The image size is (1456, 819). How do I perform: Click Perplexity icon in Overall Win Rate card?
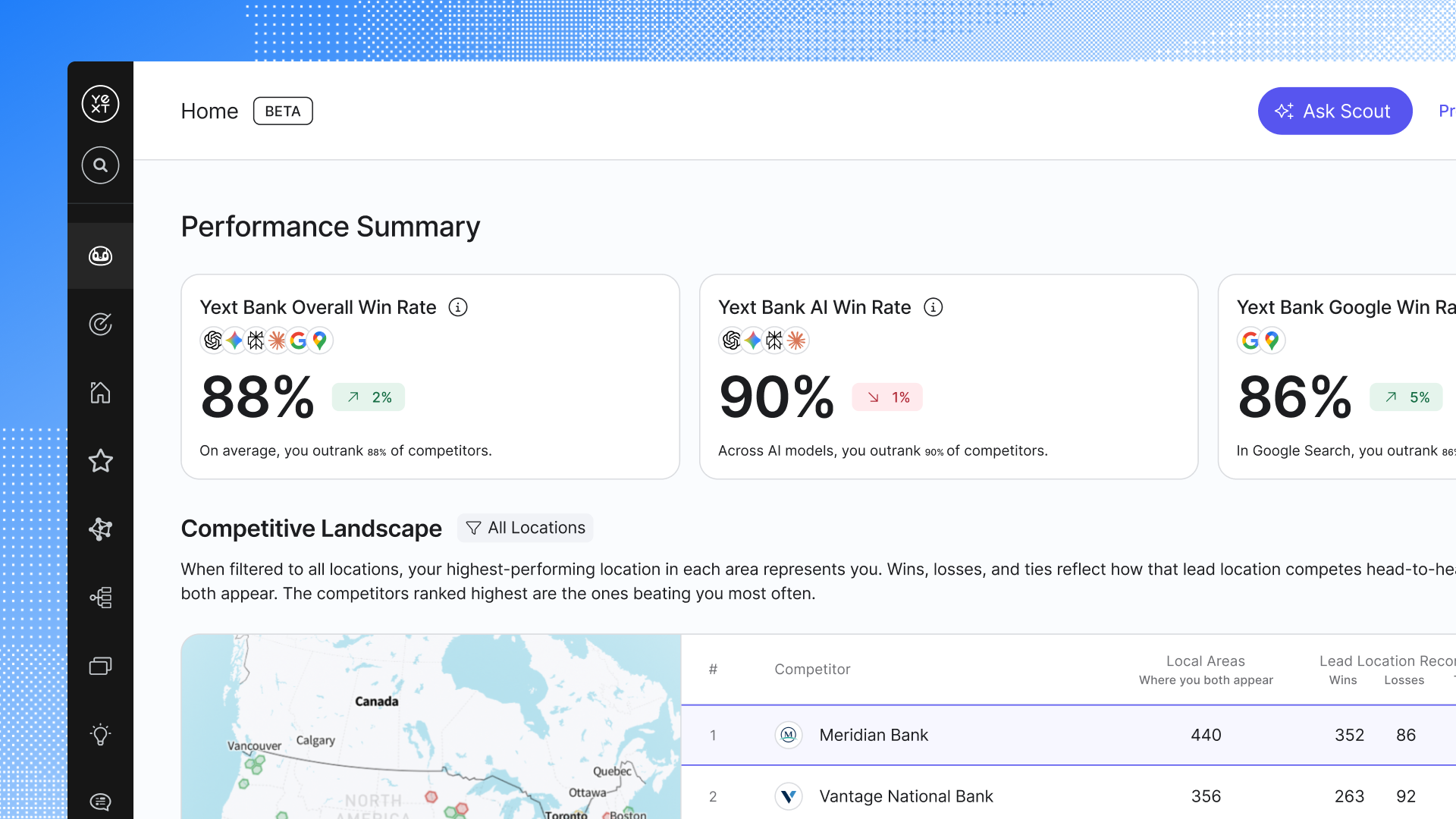(x=256, y=340)
